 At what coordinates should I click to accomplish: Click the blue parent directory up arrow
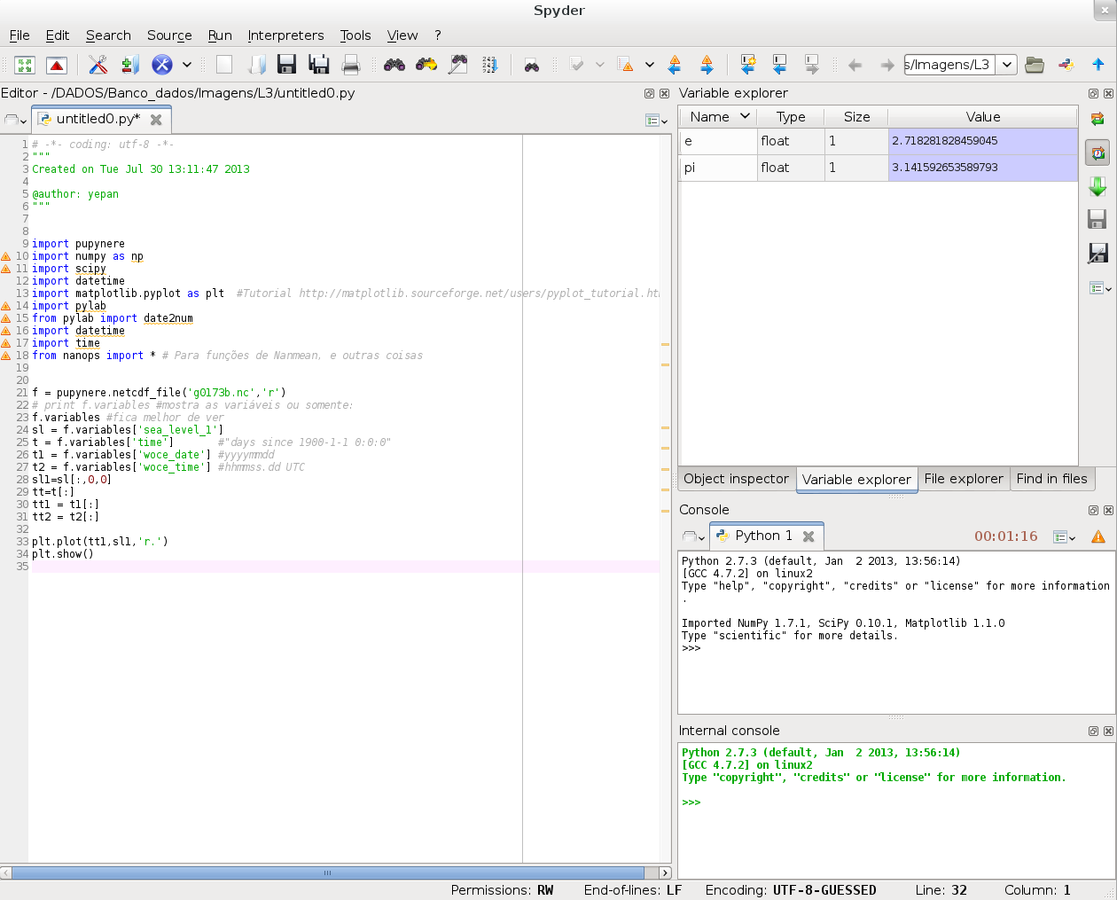click(x=1098, y=65)
